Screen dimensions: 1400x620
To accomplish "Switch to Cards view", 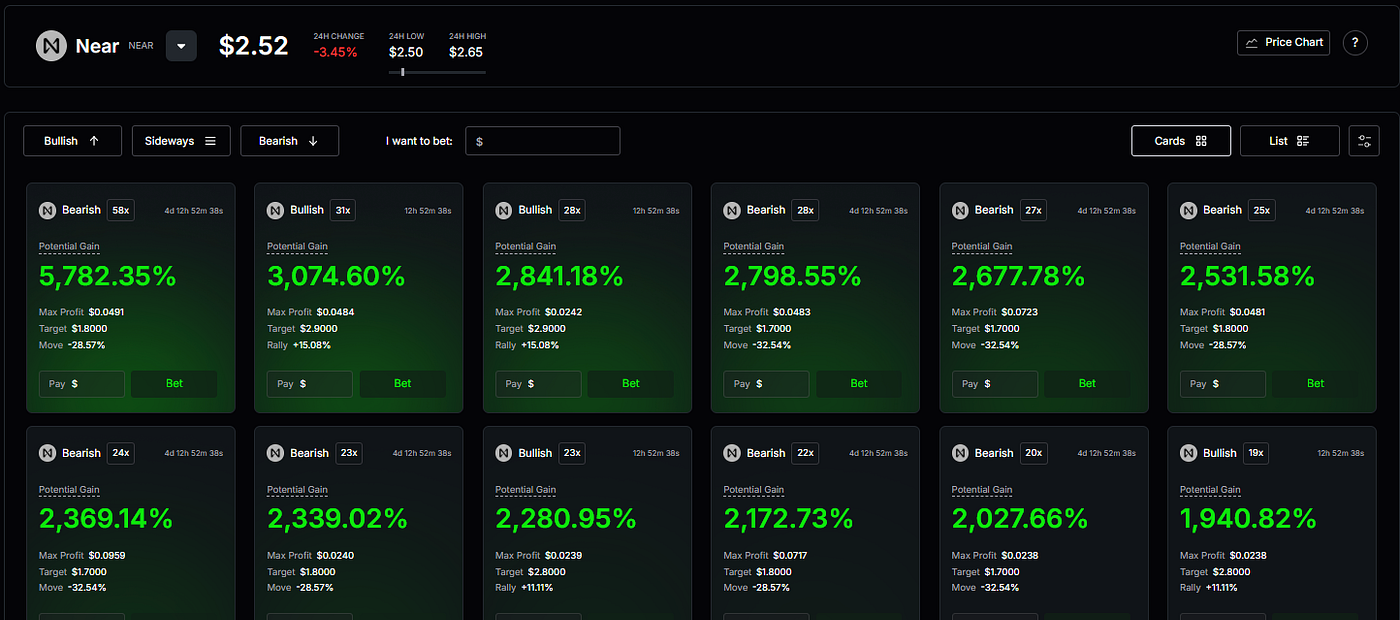I will click(x=1181, y=141).
